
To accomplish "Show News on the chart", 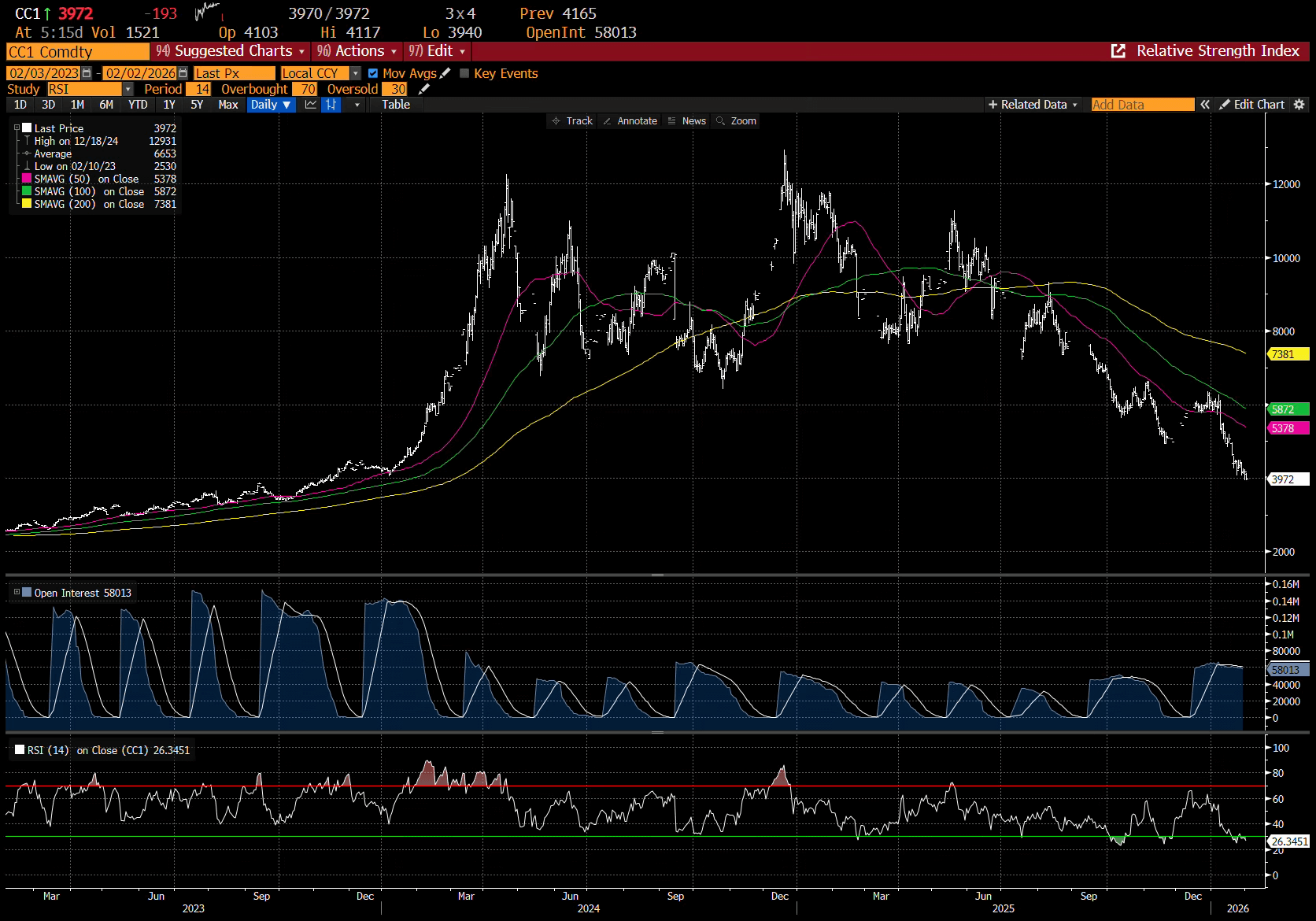I will (x=686, y=121).
